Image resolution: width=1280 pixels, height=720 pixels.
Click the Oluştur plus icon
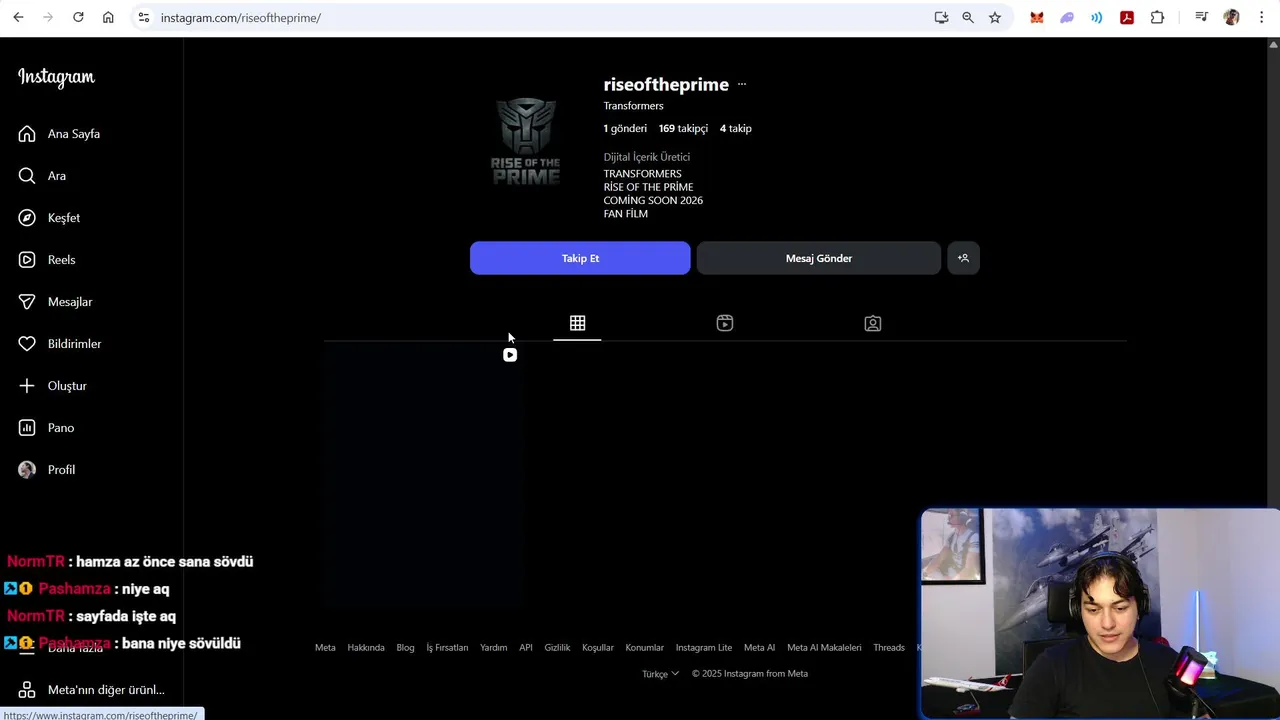pos(27,386)
